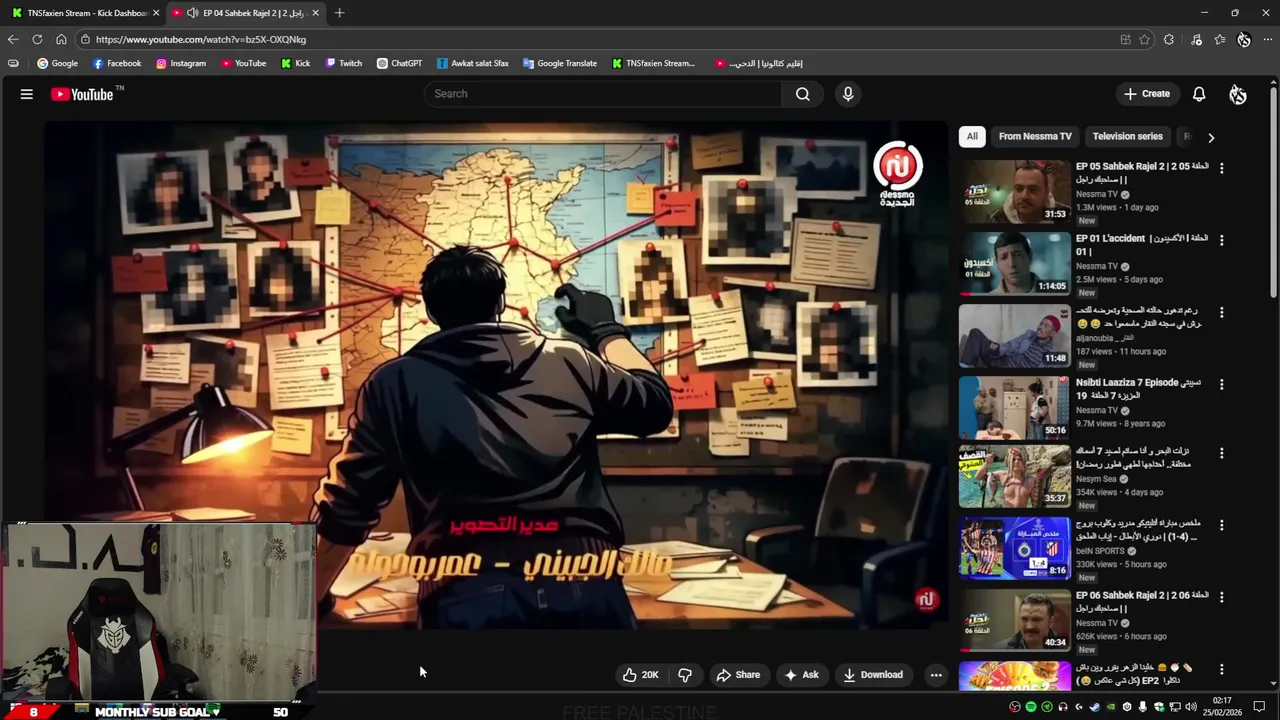Reload the page
The height and width of the screenshot is (720, 1280).
tap(37, 39)
